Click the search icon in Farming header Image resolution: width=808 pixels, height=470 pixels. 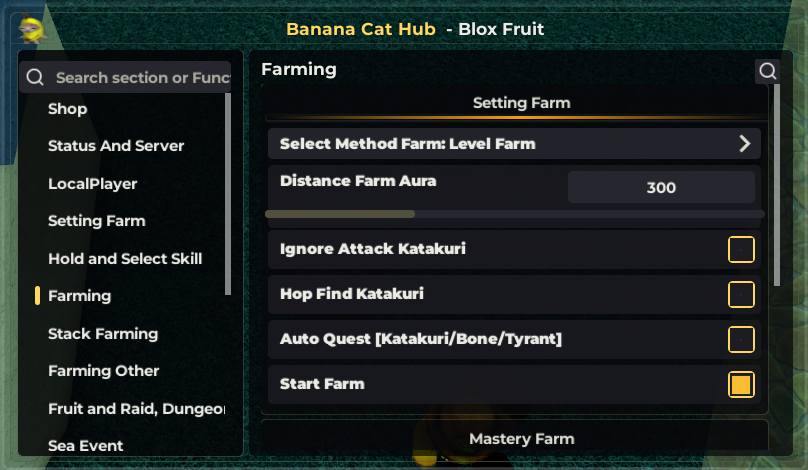(x=768, y=71)
